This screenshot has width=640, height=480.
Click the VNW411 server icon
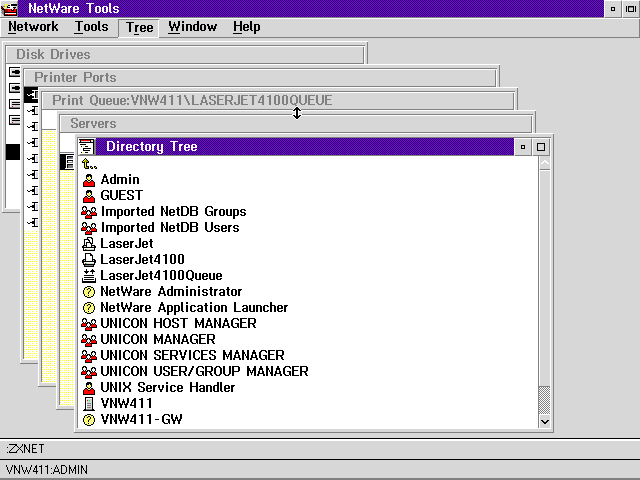pyautogui.click(x=89, y=404)
